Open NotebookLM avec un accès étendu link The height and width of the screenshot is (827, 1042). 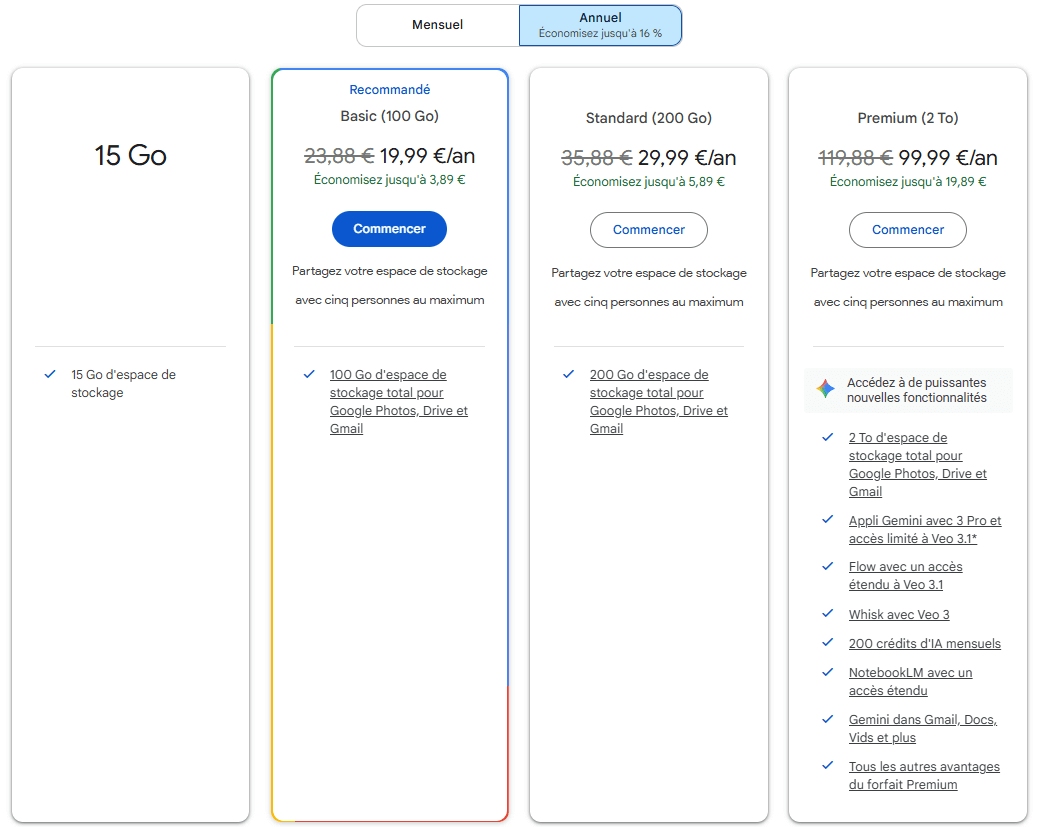(x=910, y=681)
